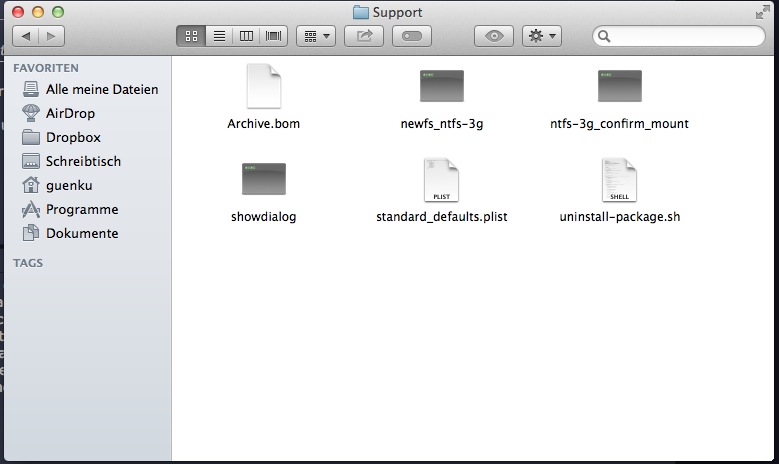Click the showdialog executable icon
Image resolution: width=779 pixels, height=464 pixels.
pyautogui.click(x=264, y=179)
